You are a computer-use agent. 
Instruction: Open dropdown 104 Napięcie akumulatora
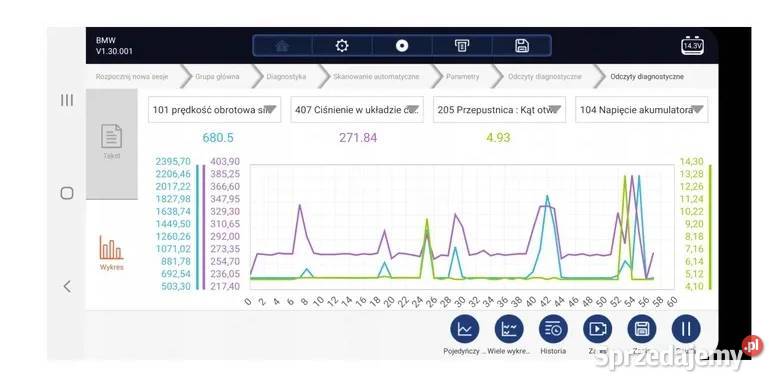point(642,109)
